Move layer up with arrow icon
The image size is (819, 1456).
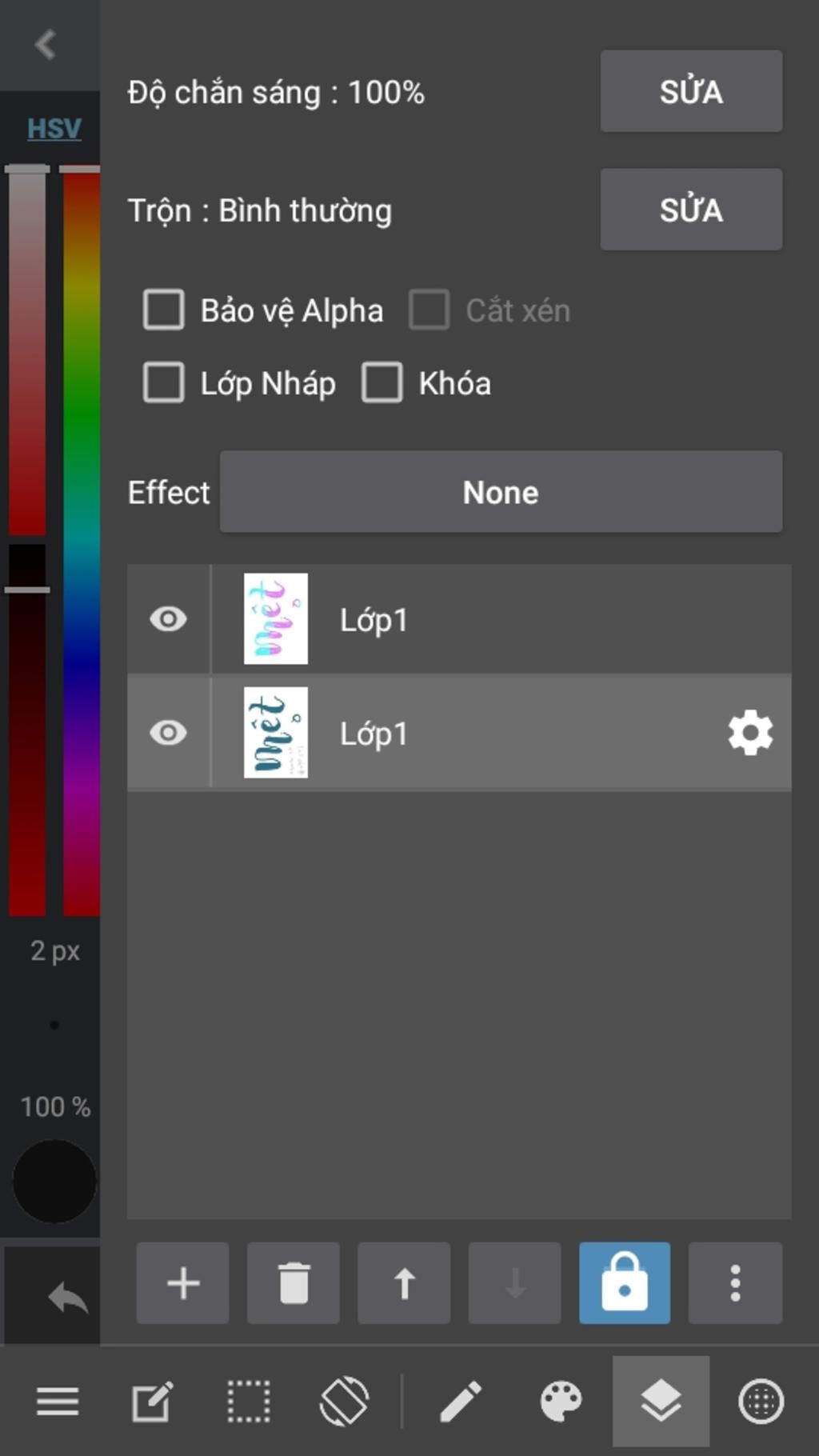click(404, 1282)
